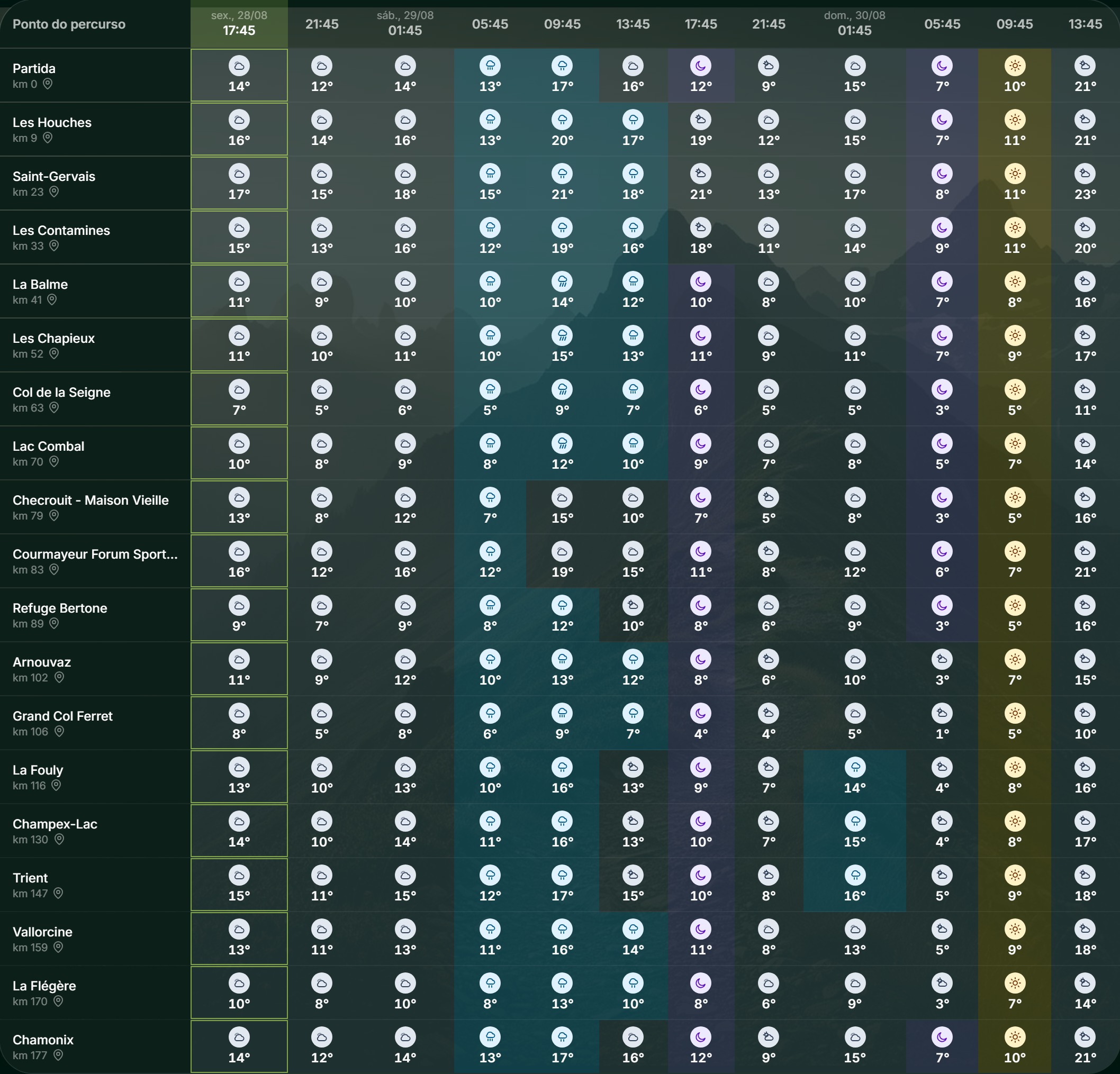Click the last 13:45 column header on the right

pyautogui.click(x=1085, y=24)
